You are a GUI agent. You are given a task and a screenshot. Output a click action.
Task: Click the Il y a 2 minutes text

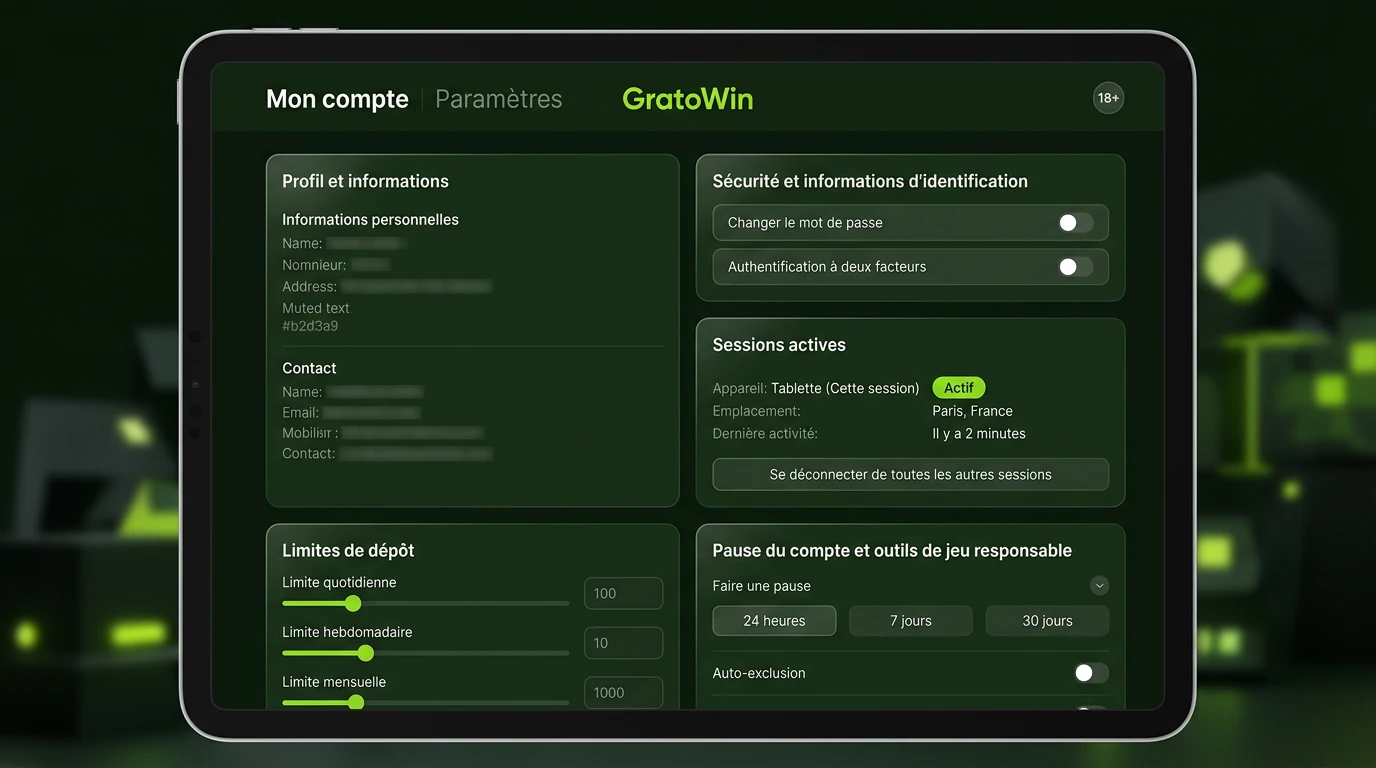(x=979, y=434)
